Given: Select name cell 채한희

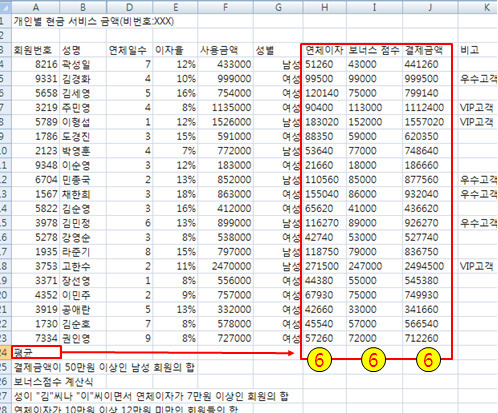Looking at the screenshot, I should [x=83, y=194].
